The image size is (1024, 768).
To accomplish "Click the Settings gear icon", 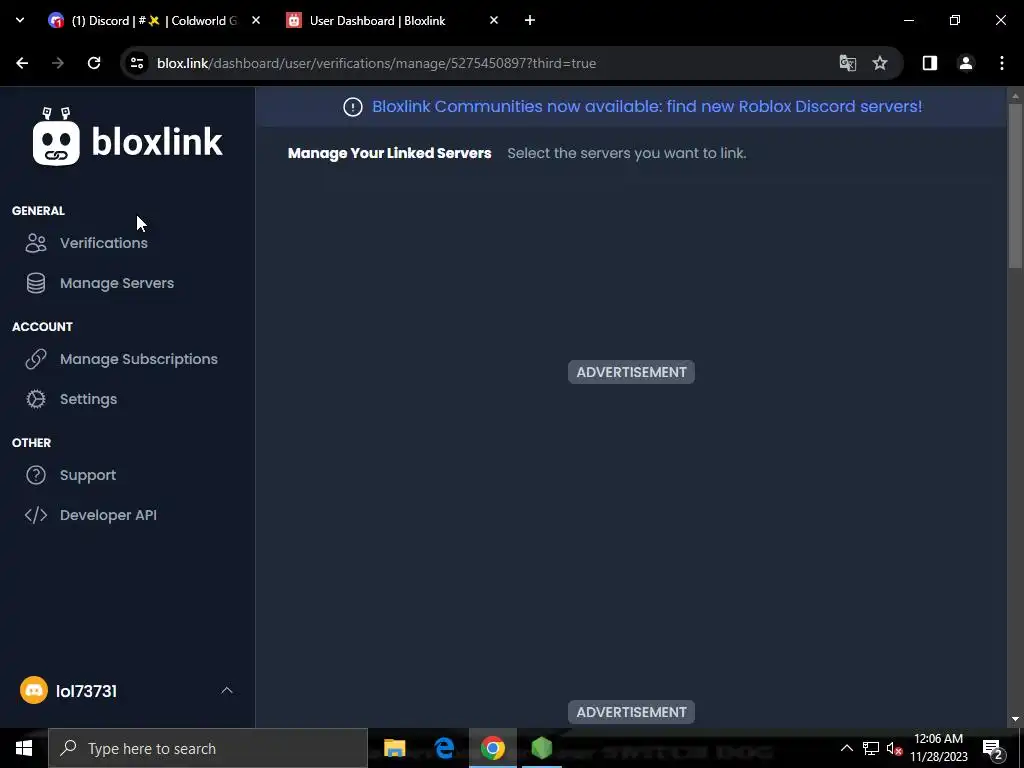I will (36, 399).
